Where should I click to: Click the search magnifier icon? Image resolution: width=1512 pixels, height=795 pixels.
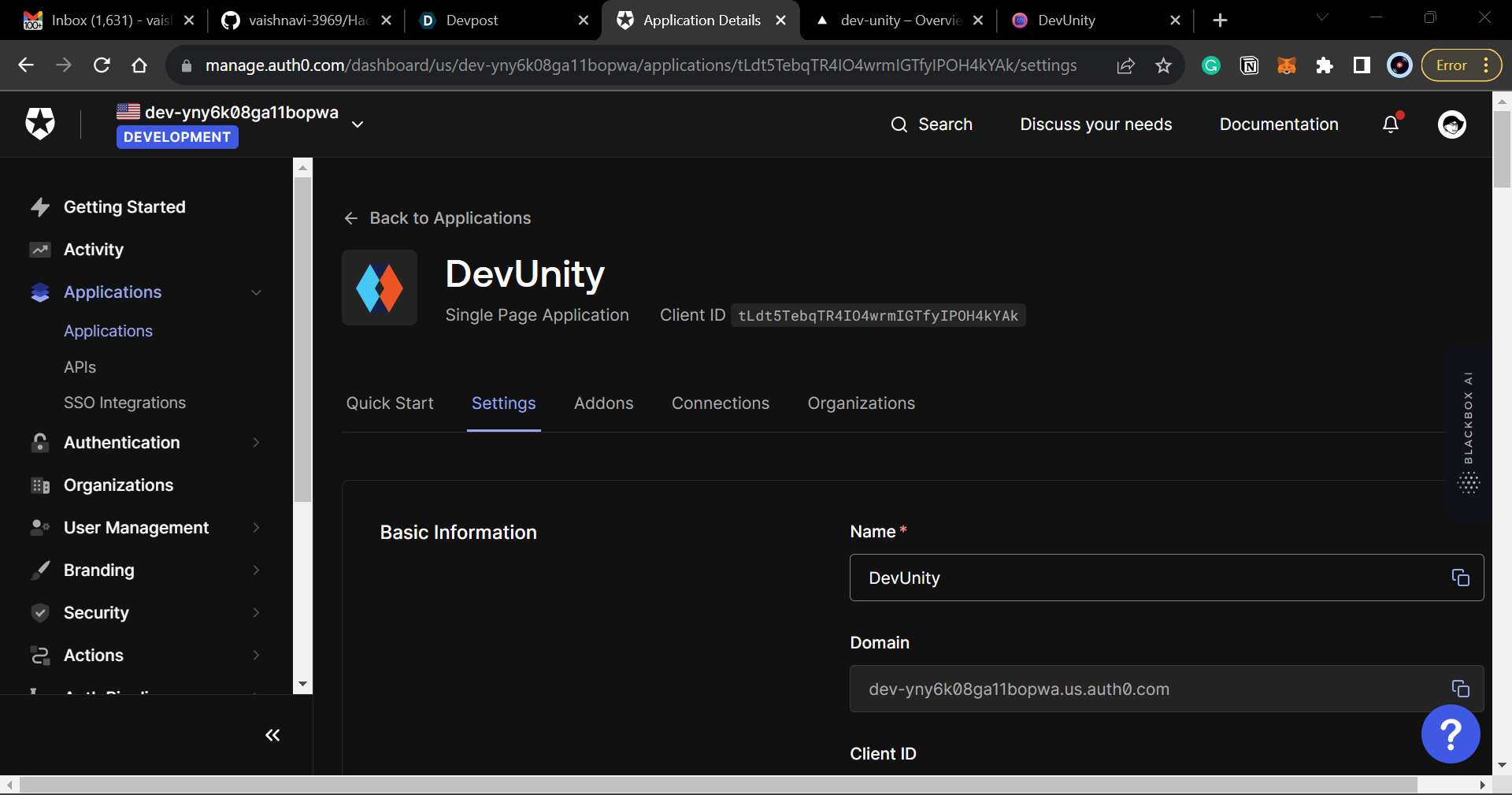[899, 124]
